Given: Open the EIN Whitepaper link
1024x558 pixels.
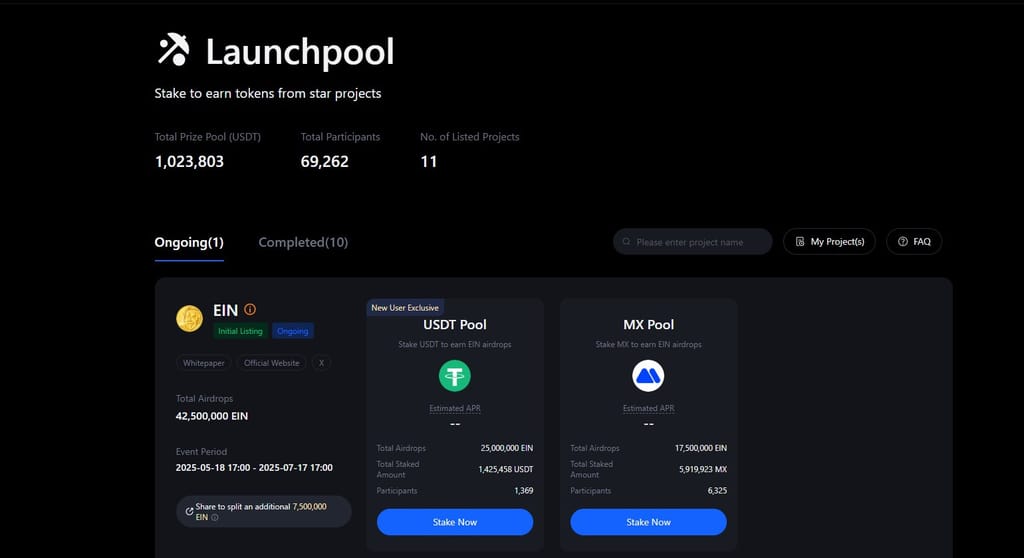Looking at the screenshot, I should [x=203, y=363].
